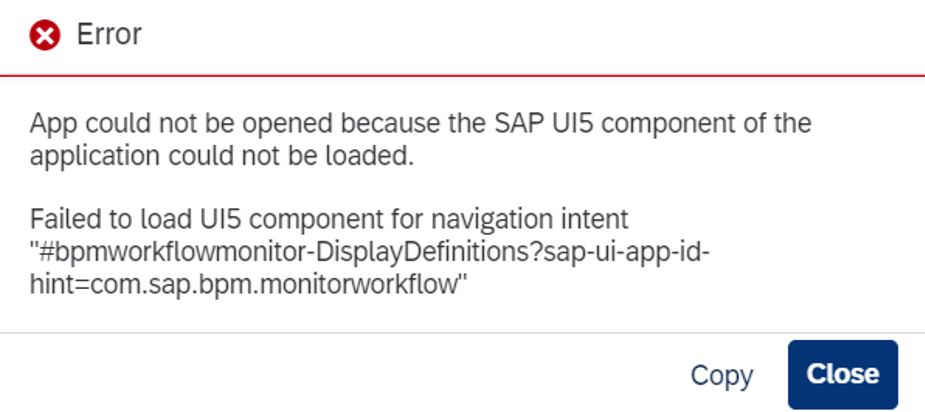Click empty header space right of Error title
The image size is (925, 412).
click(x=531, y=34)
